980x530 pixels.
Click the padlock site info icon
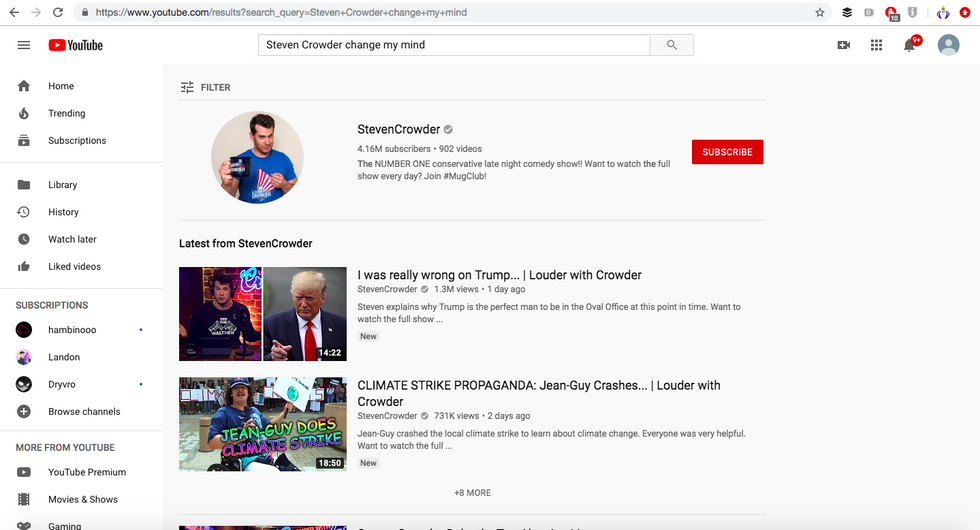85,12
